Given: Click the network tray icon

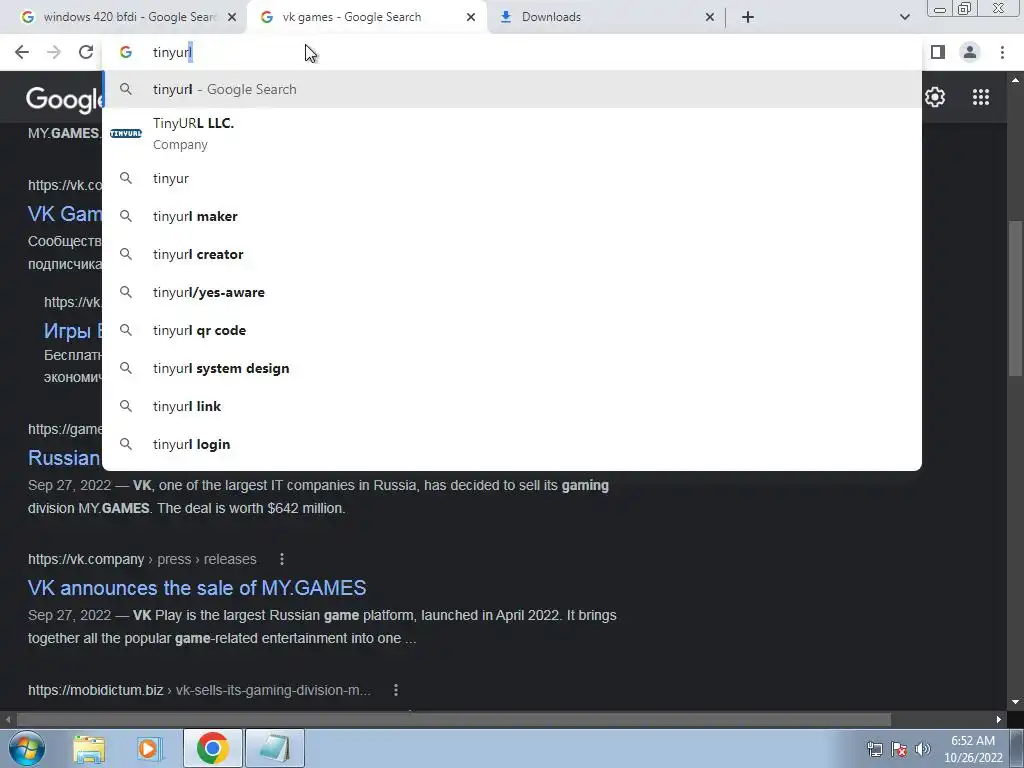Looking at the screenshot, I should 874,749.
